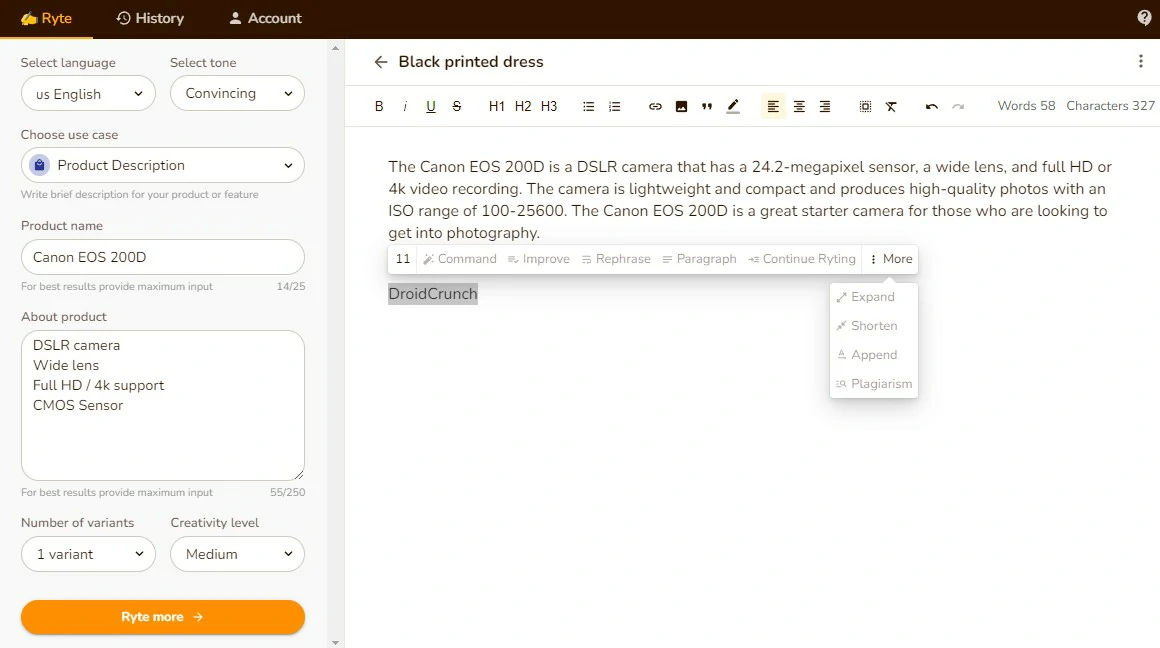This screenshot has width=1160, height=648.
Task: Run Plagiarism check from More menu
Action: [873, 383]
